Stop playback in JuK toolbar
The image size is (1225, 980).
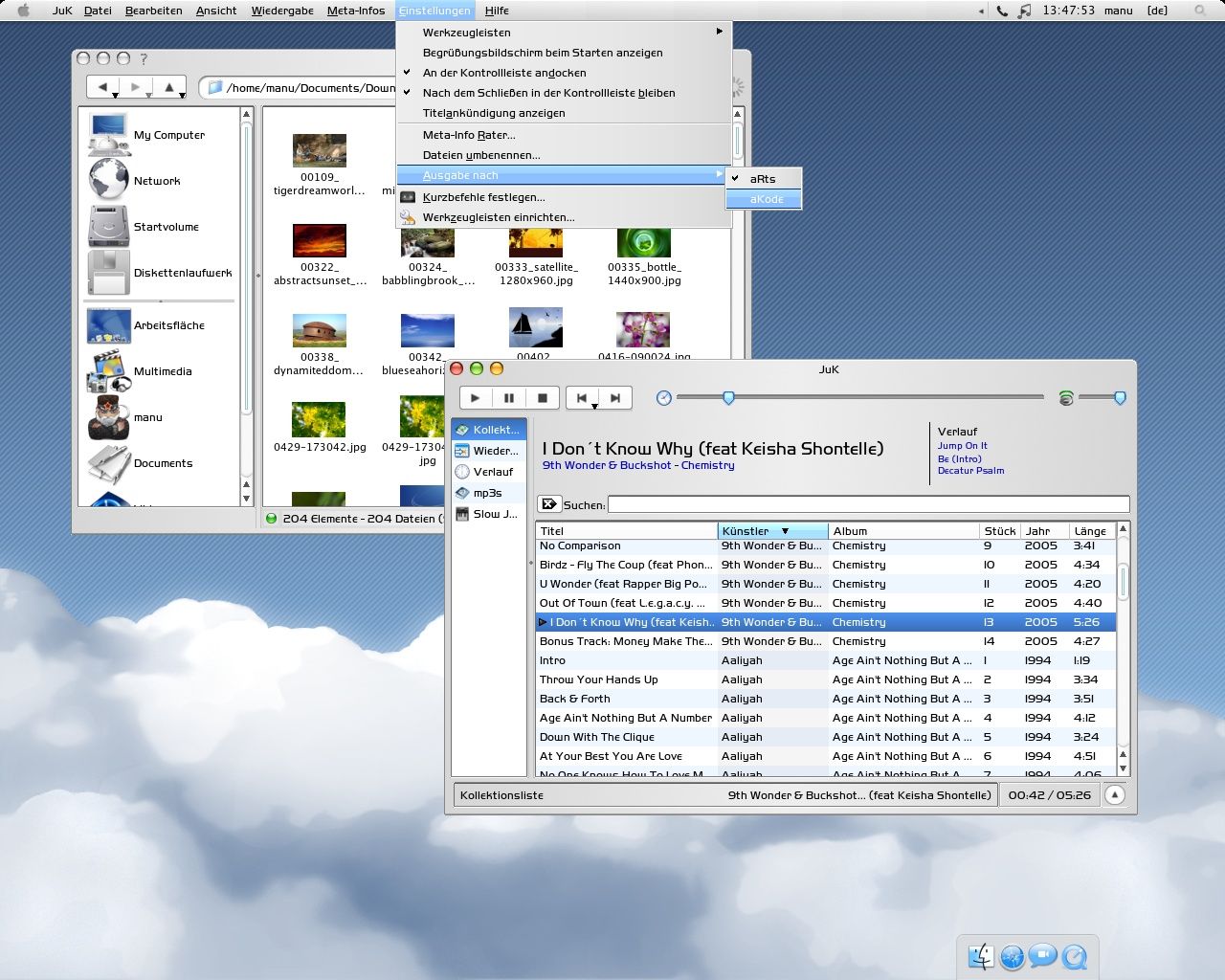pos(543,398)
